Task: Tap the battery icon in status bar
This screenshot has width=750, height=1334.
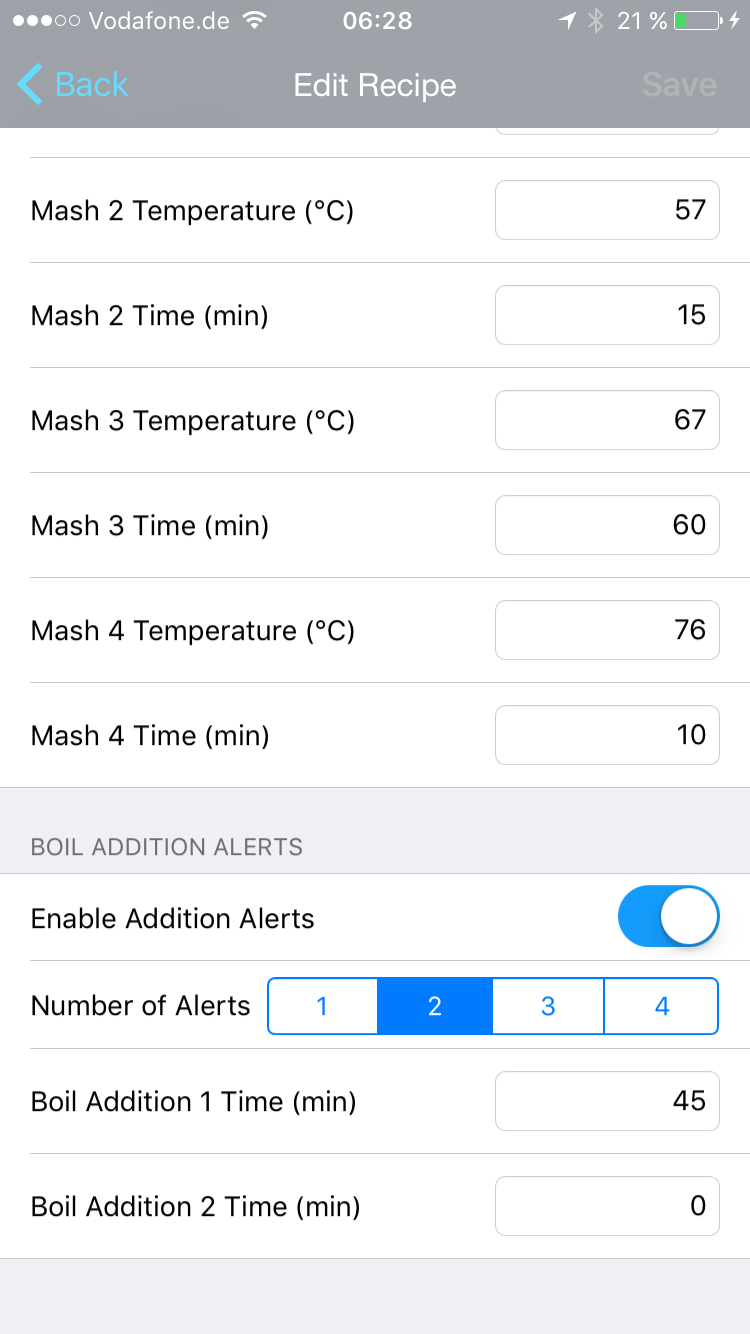Action: [x=698, y=20]
